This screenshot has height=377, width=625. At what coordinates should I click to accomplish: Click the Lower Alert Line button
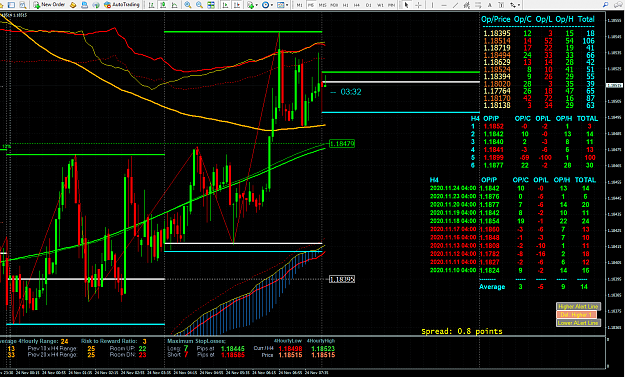point(578,323)
